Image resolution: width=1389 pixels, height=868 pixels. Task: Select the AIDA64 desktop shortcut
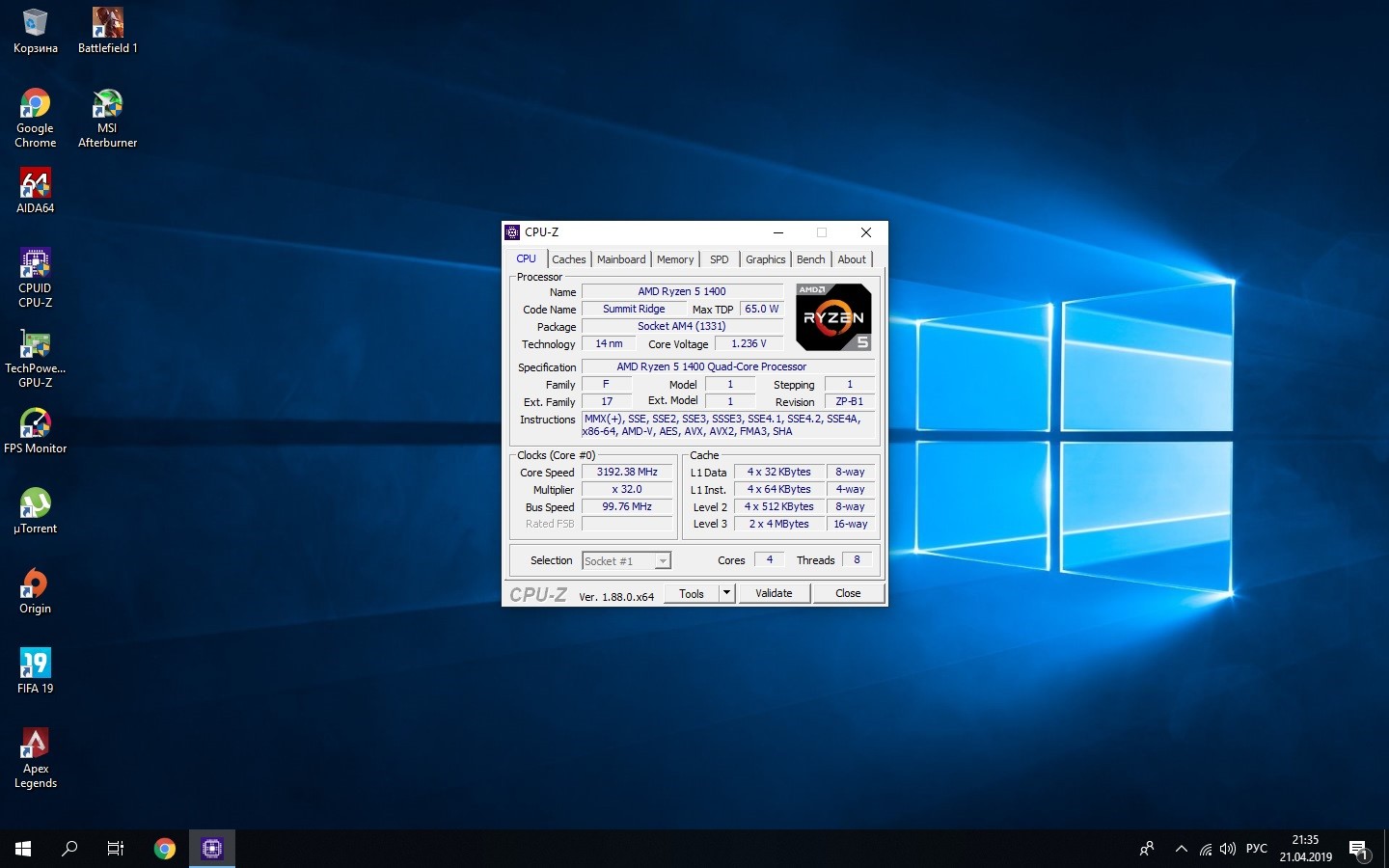click(36, 190)
